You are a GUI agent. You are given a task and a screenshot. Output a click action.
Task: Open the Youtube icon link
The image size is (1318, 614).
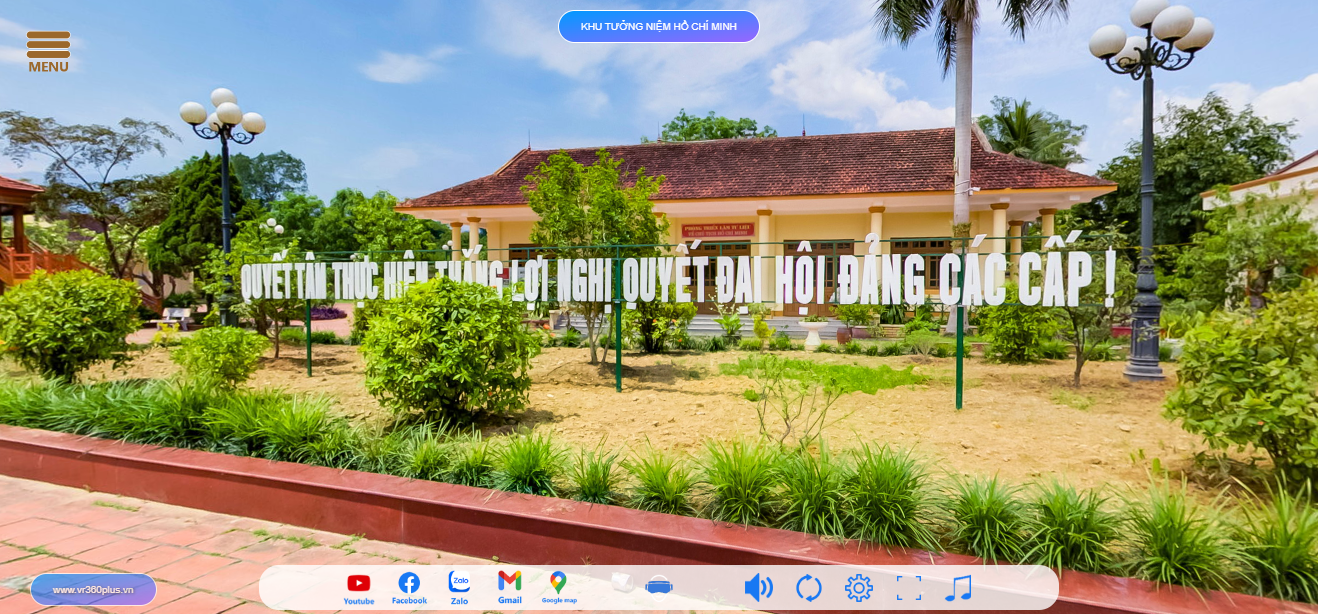[358, 588]
